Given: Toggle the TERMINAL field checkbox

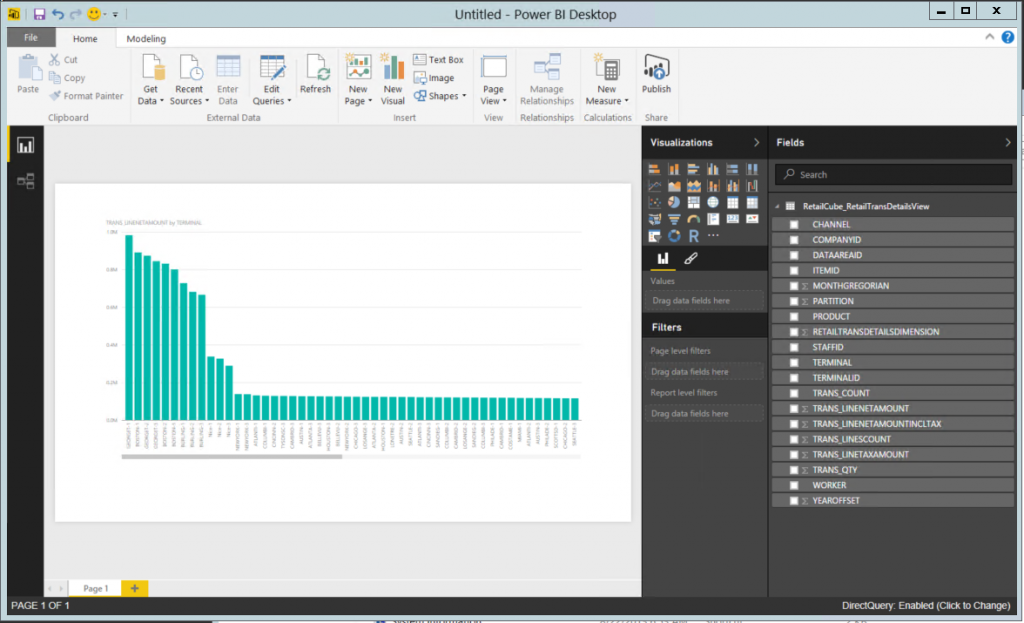Looking at the screenshot, I should pos(793,363).
